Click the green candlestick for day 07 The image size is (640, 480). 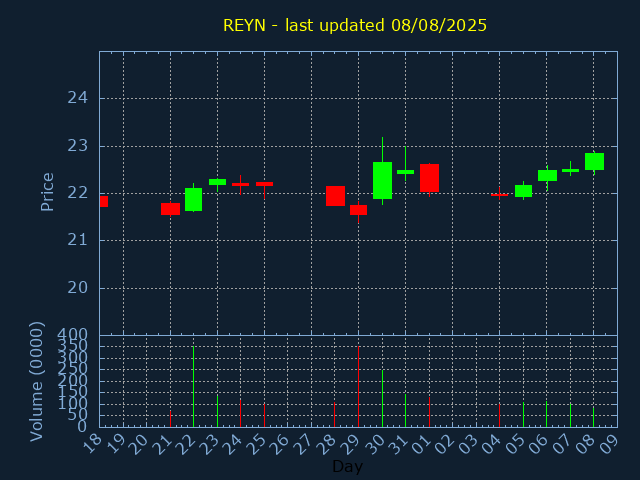(571, 170)
